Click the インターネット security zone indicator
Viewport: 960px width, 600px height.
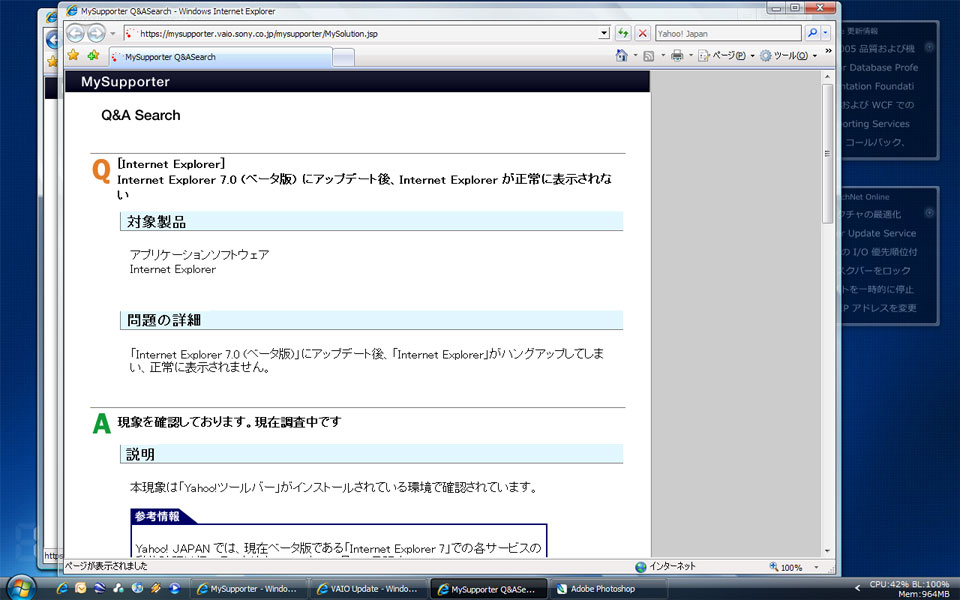(x=666, y=567)
